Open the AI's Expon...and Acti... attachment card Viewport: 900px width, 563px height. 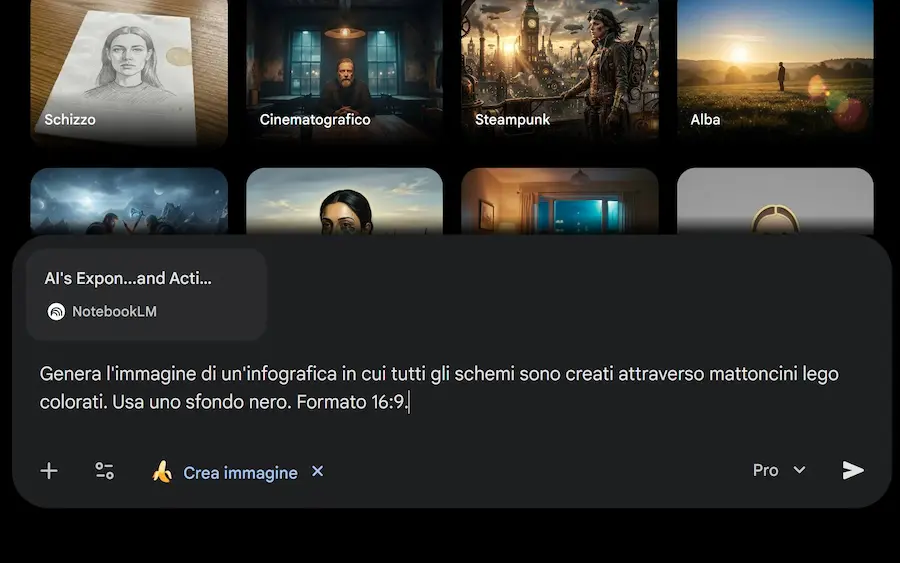146,294
